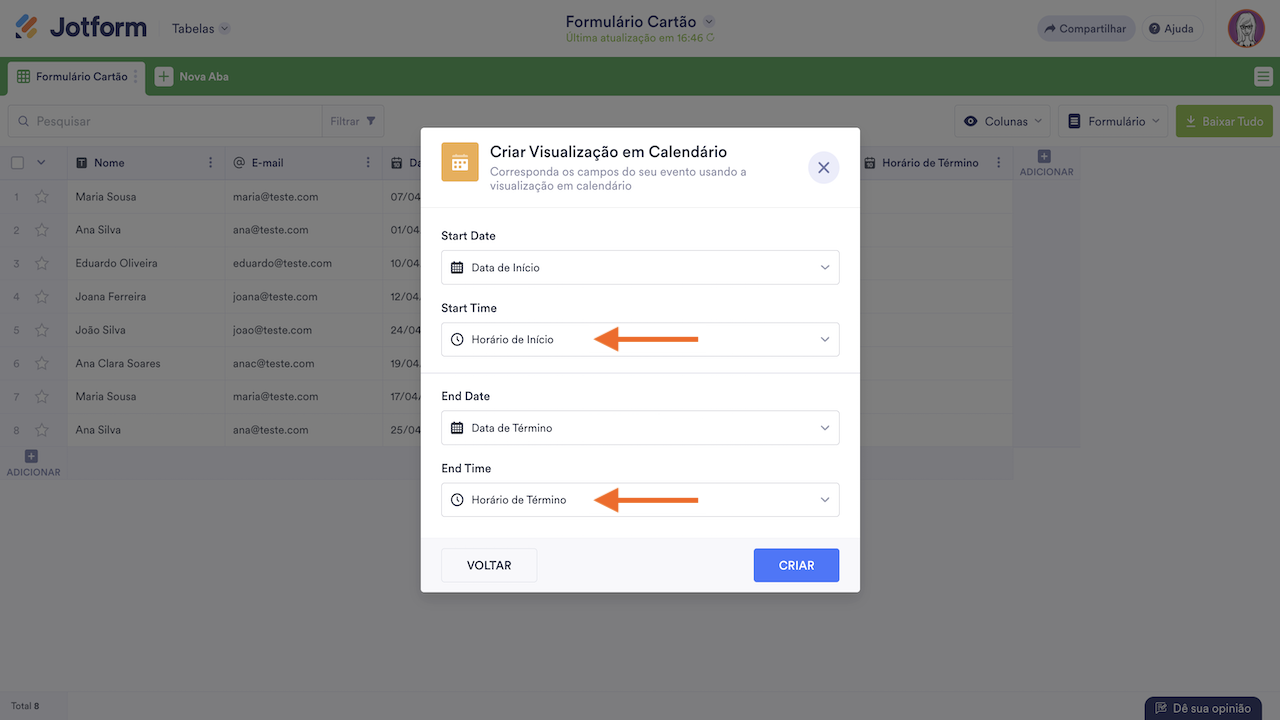This screenshot has width=1280, height=720.
Task: Star the João Silva row
Action: tap(42, 330)
